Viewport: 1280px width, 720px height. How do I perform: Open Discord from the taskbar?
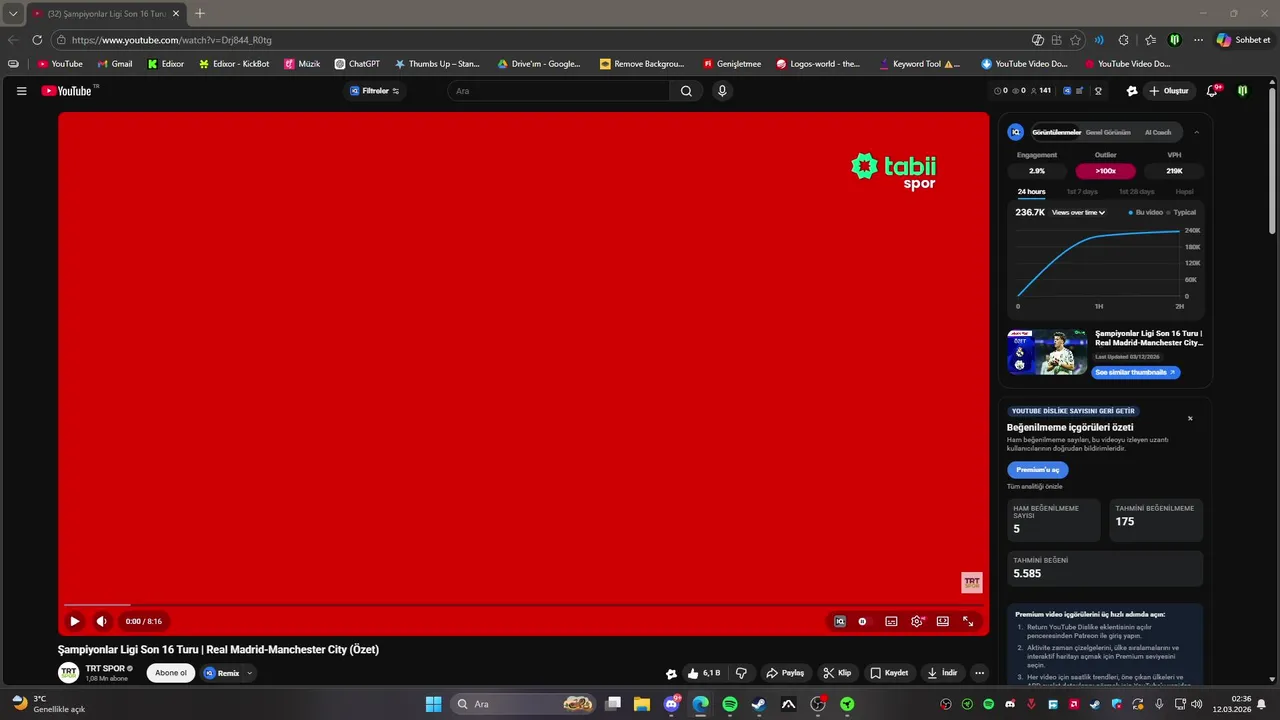(672, 704)
